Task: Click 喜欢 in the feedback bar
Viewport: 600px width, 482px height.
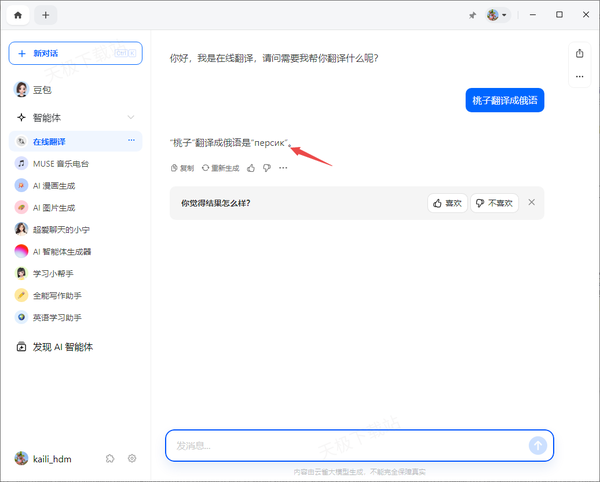Action: pyautogui.click(x=448, y=203)
